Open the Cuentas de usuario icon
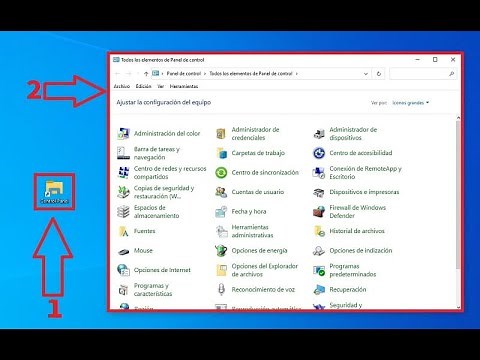480x360 pixels. pyautogui.click(x=221, y=192)
